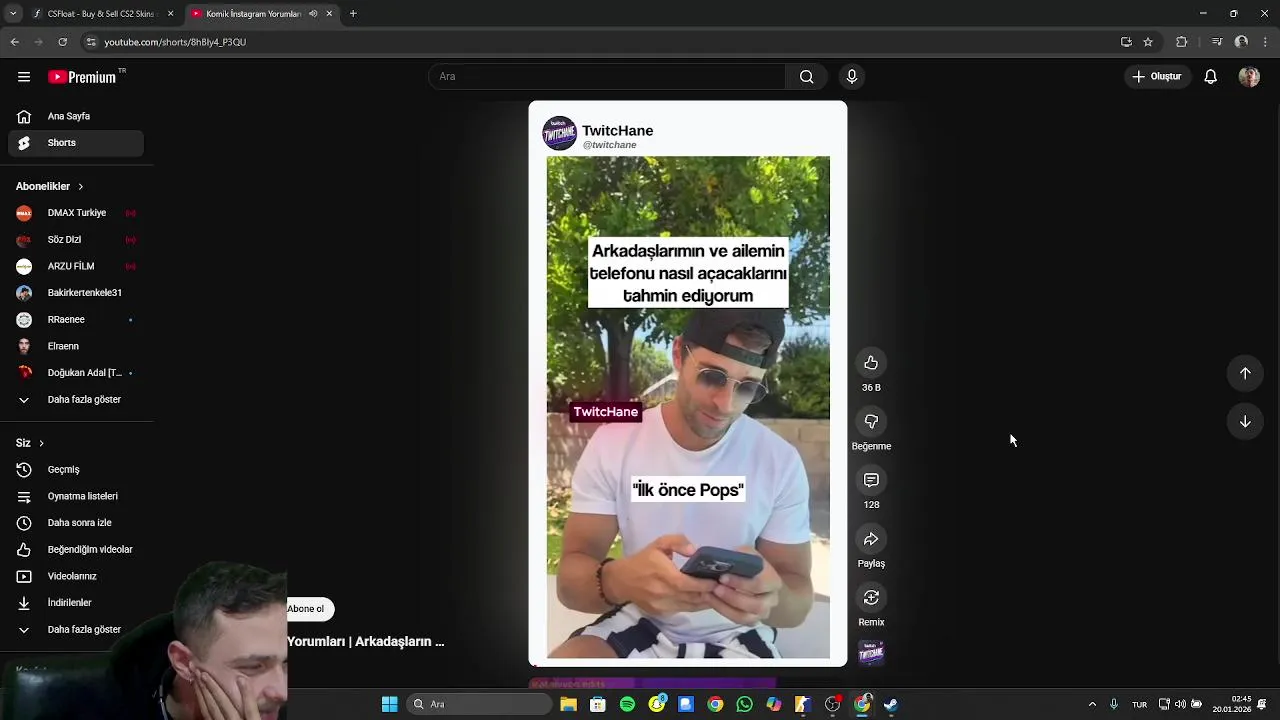Screen dimensions: 1280x720
Task: Open Elraenn channel subscription
Action: coord(76,346)
